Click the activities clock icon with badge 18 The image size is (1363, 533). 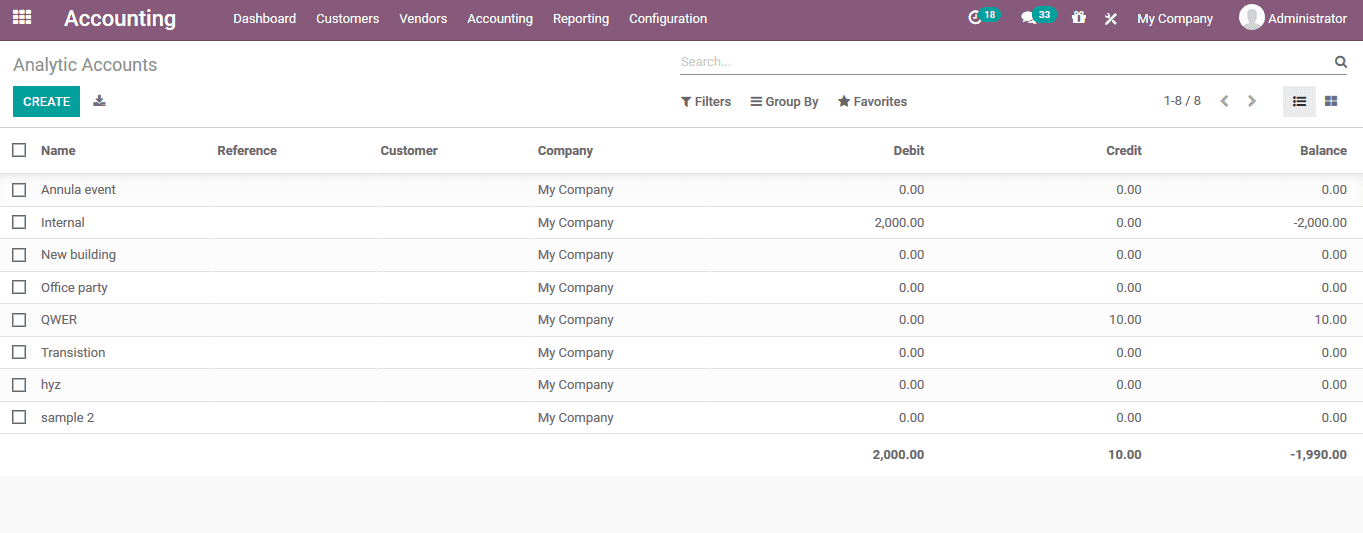[976, 18]
